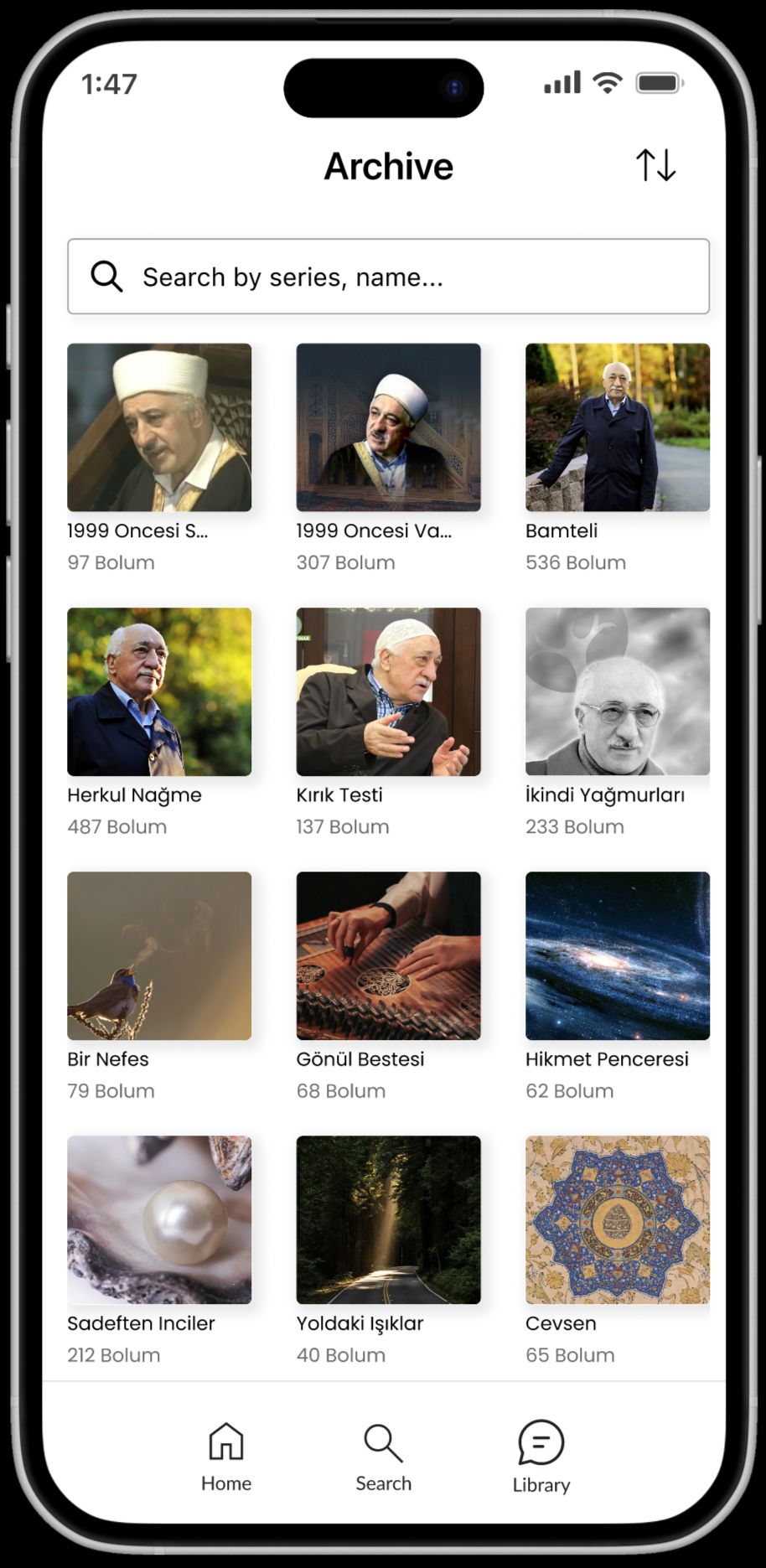Focus the Search by series input field
The width and height of the screenshot is (766, 1568).
click(388, 277)
